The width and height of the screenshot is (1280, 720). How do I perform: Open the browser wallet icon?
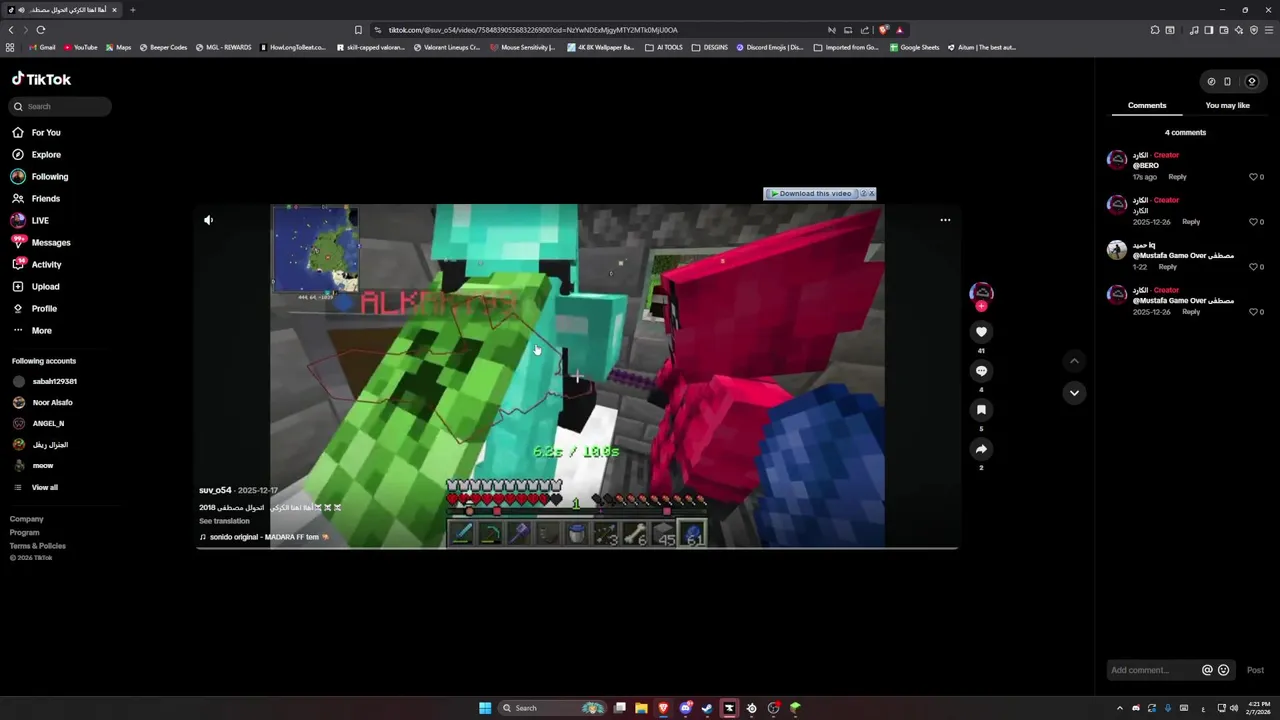1223,30
